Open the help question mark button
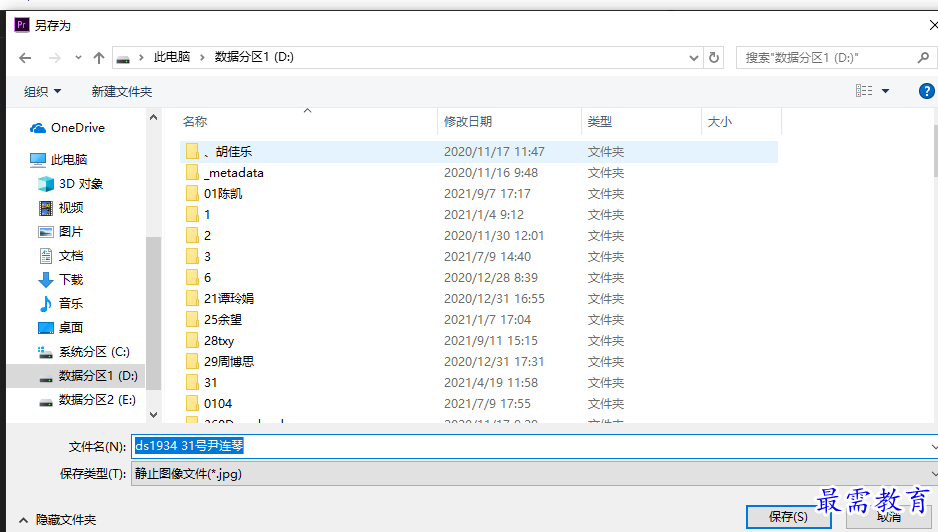This screenshot has height=532, width=938. tap(927, 91)
